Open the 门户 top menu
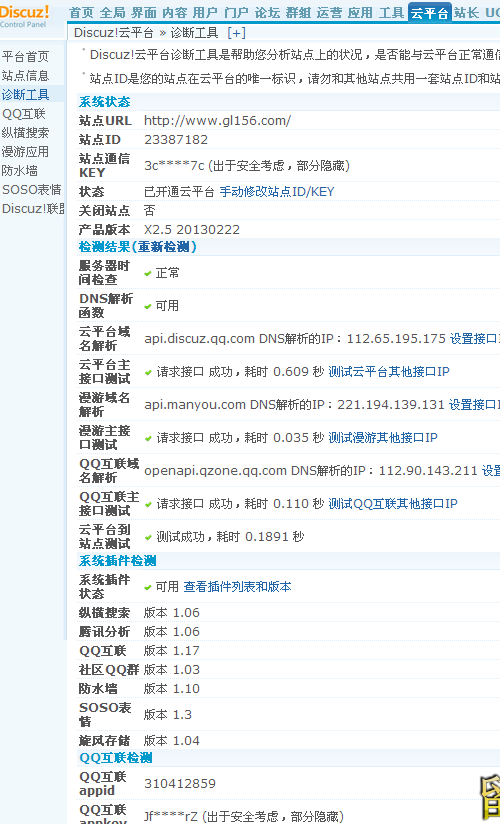The height and width of the screenshot is (824, 500). tap(236, 13)
